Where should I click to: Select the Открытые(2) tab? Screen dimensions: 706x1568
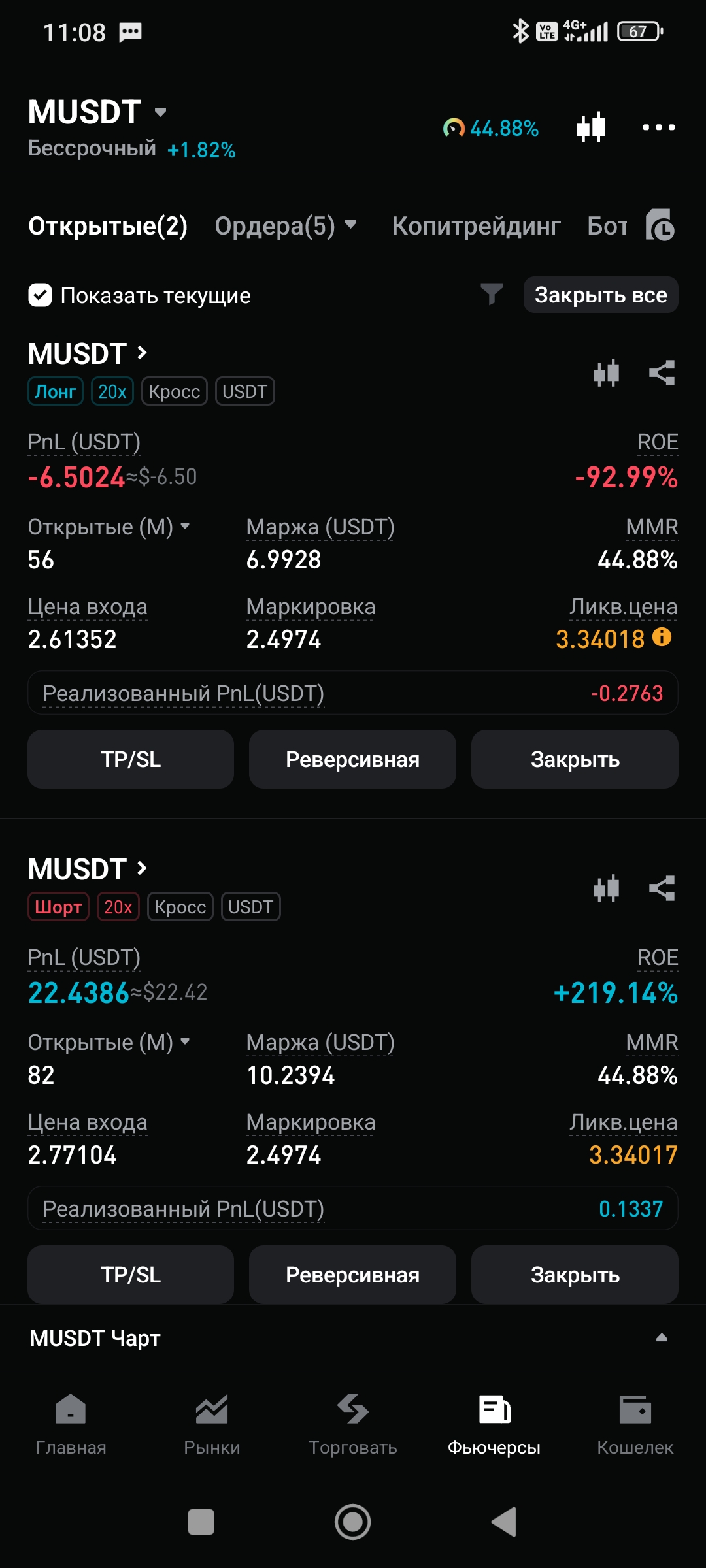(x=108, y=226)
